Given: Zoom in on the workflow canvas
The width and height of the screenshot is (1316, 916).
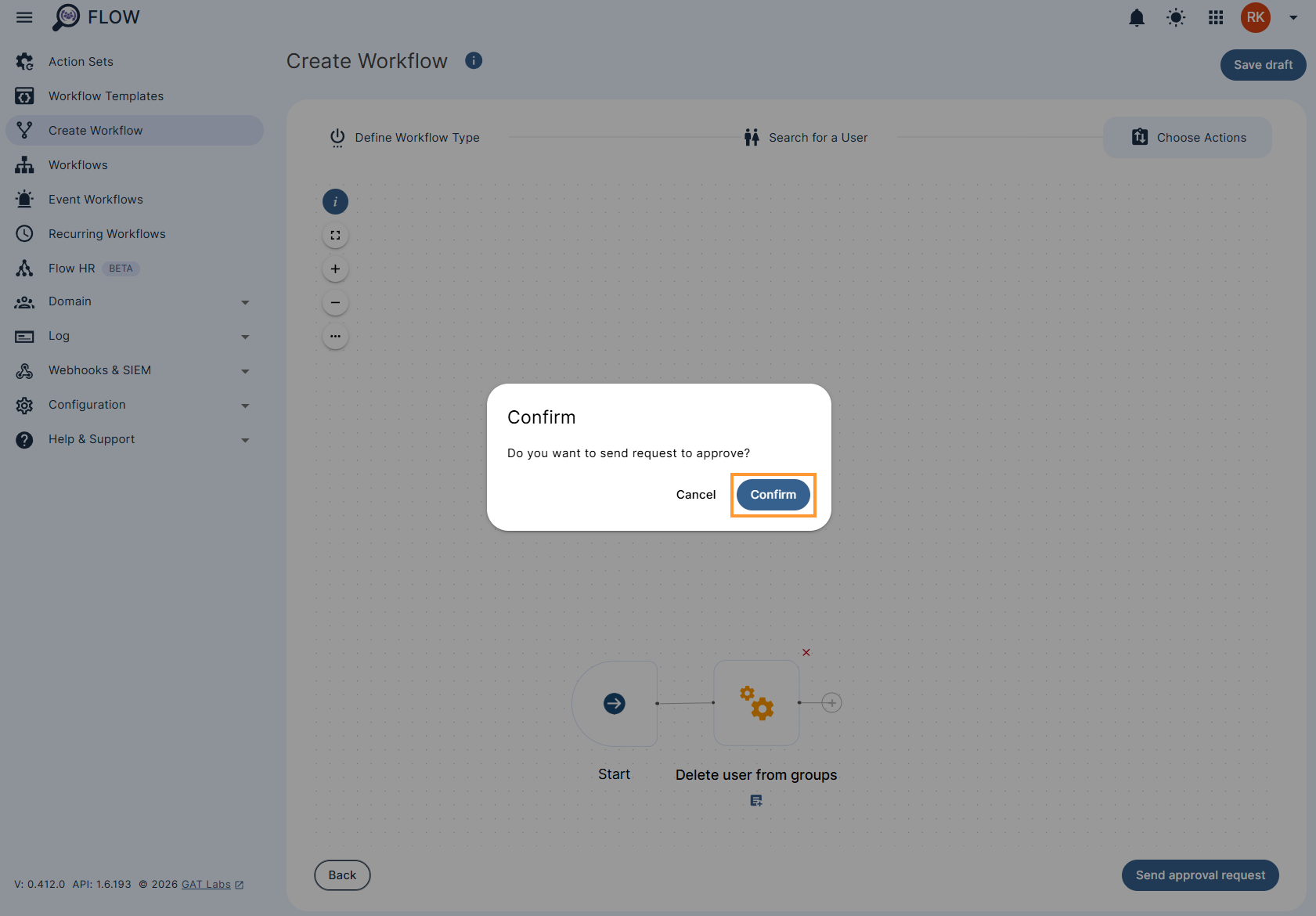Looking at the screenshot, I should [335, 269].
